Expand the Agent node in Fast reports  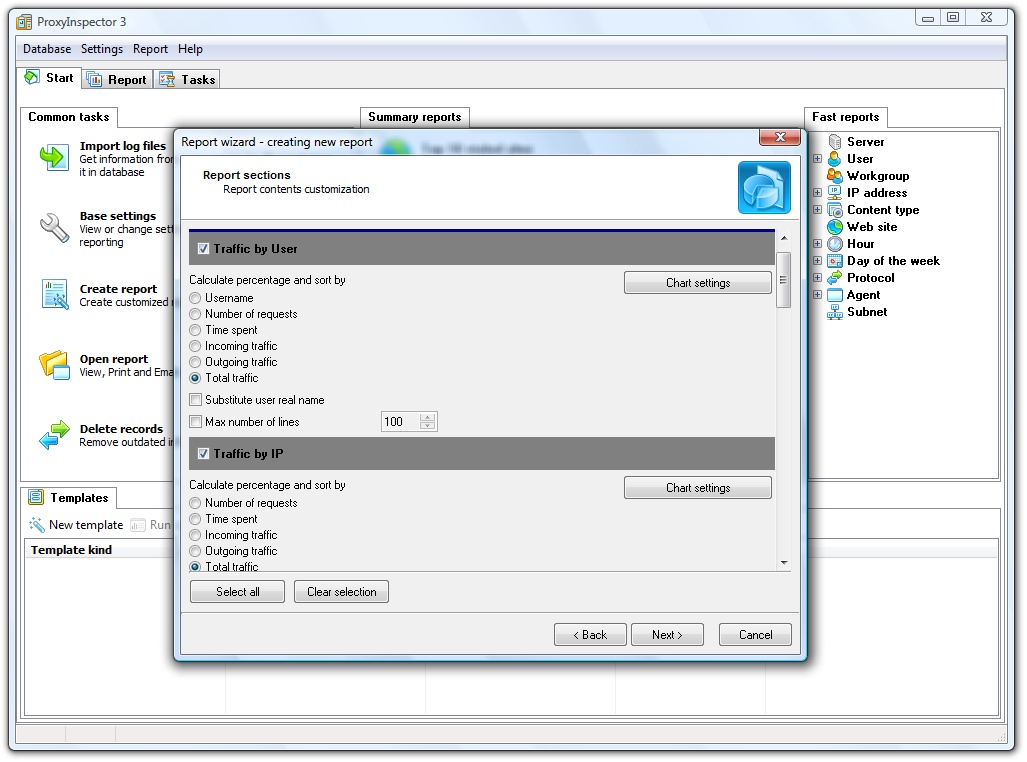click(817, 295)
